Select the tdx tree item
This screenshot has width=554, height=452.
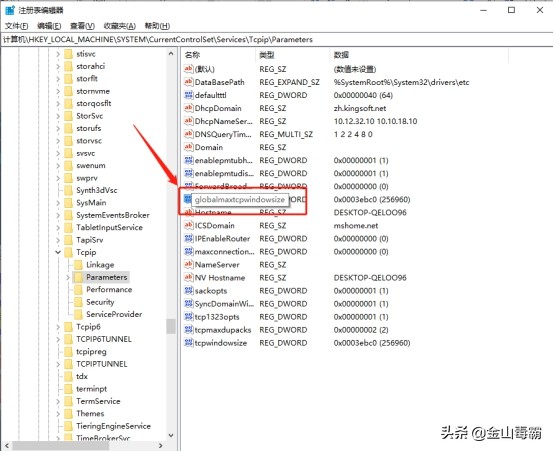click(x=82, y=376)
